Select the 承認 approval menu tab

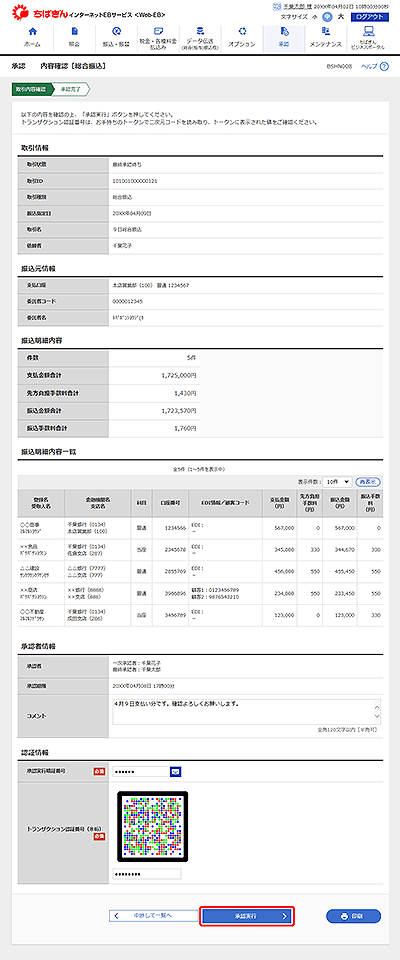click(x=283, y=37)
